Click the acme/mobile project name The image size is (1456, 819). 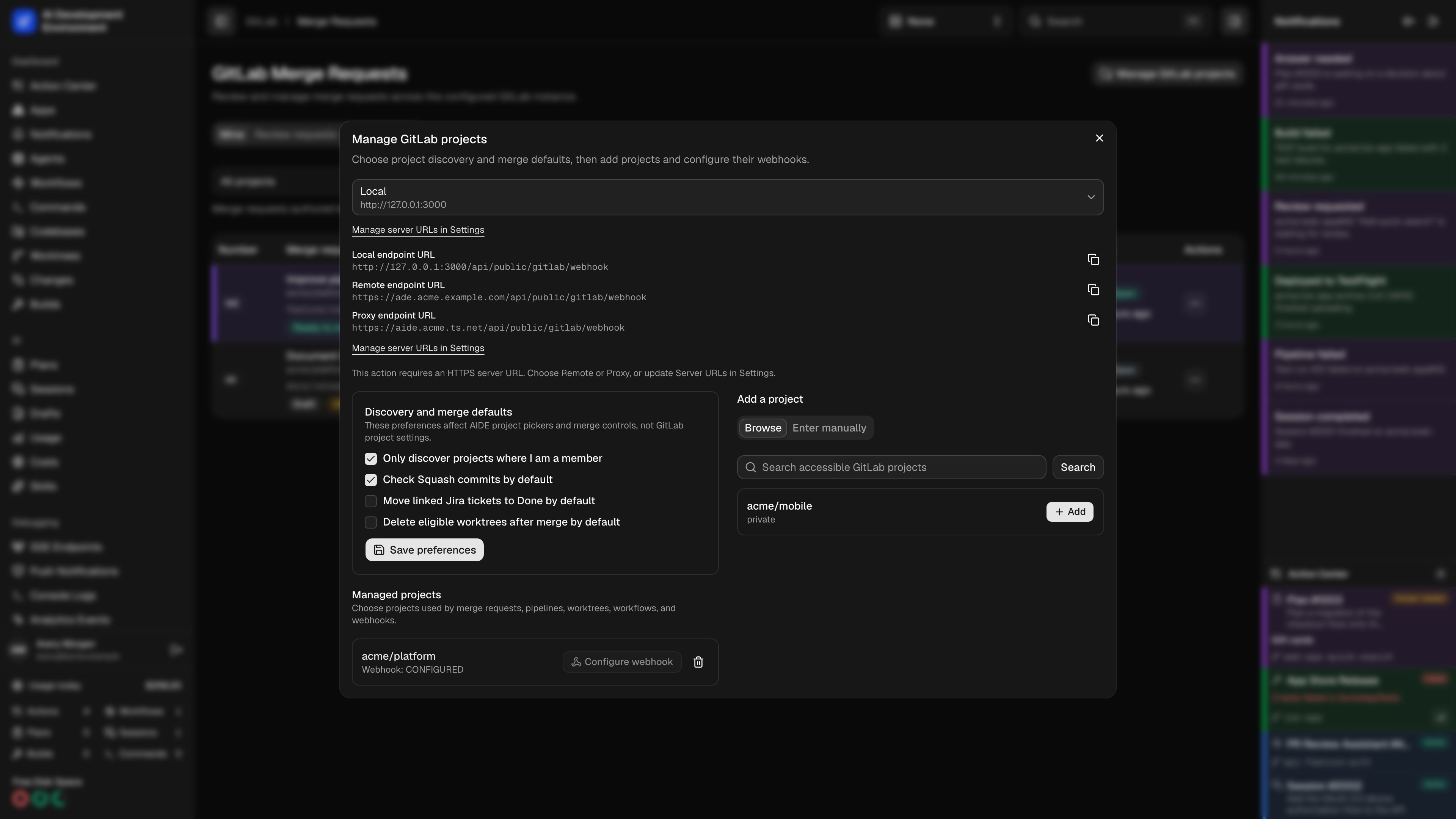click(x=779, y=506)
